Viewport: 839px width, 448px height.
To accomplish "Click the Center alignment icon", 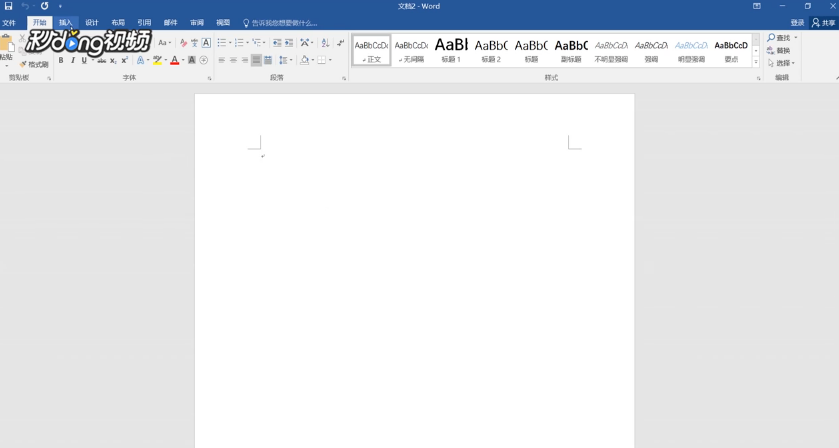I will point(233,60).
